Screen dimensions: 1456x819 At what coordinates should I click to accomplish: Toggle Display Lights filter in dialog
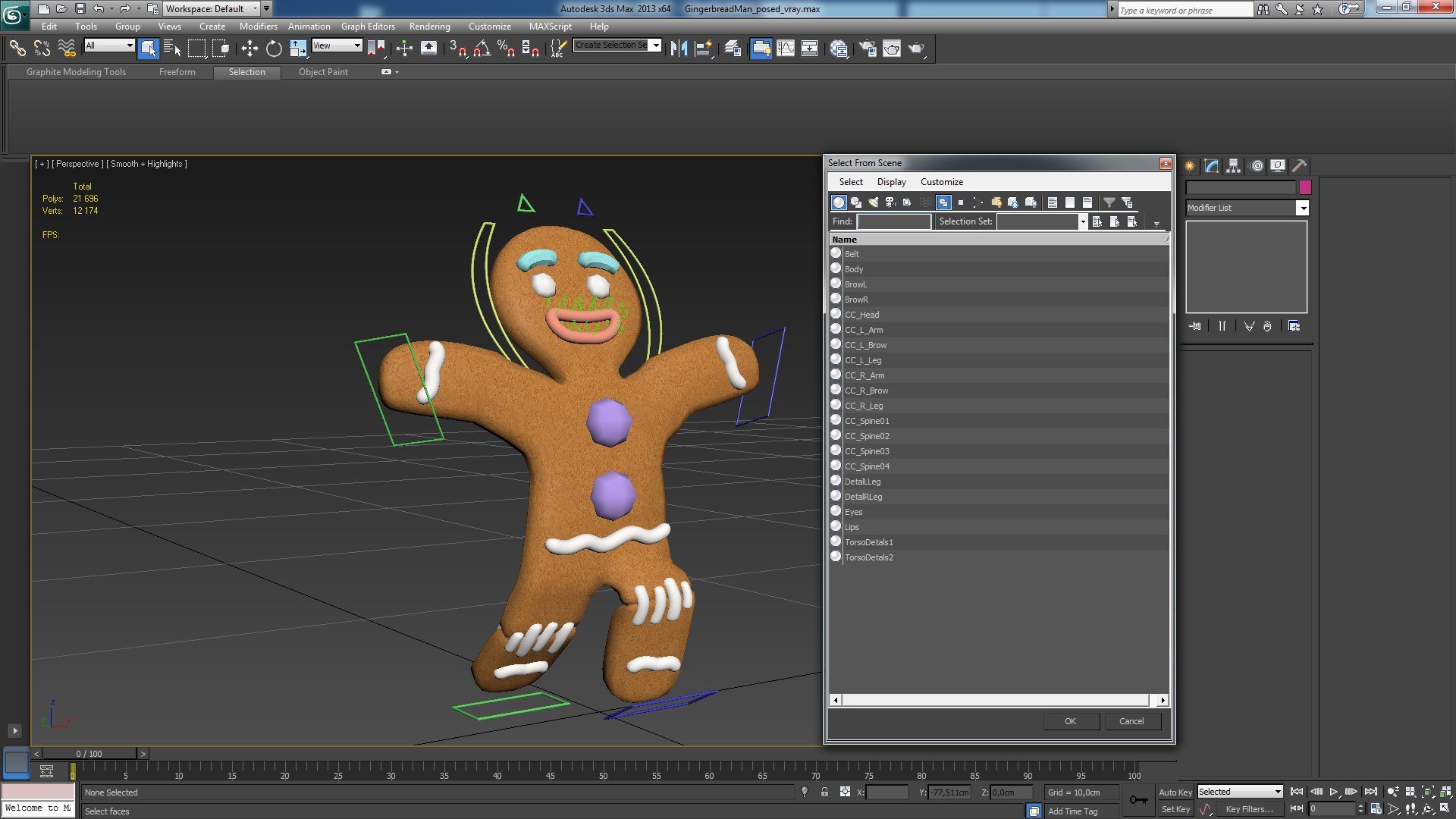(x=874, y=202)
